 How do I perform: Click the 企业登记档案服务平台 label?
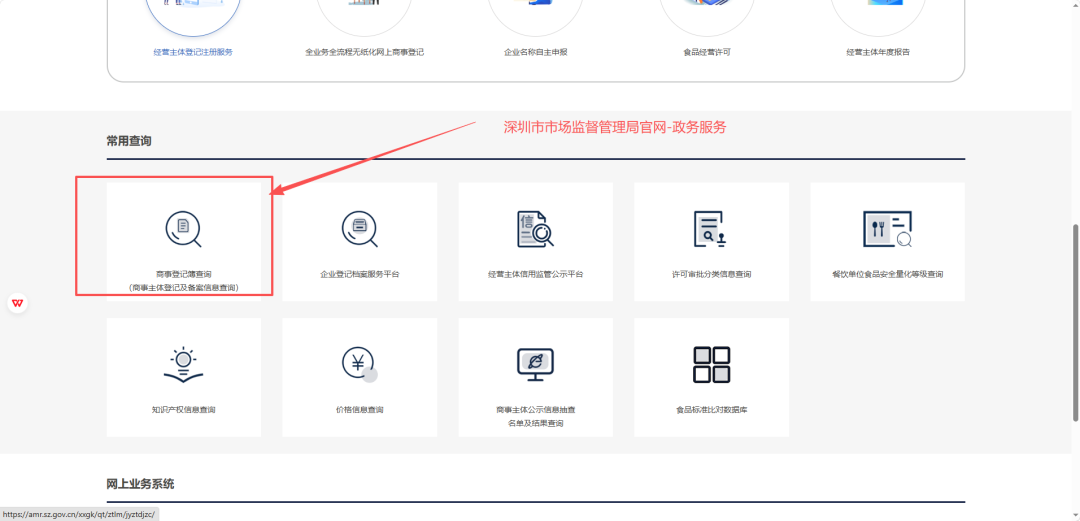(360, 274)
